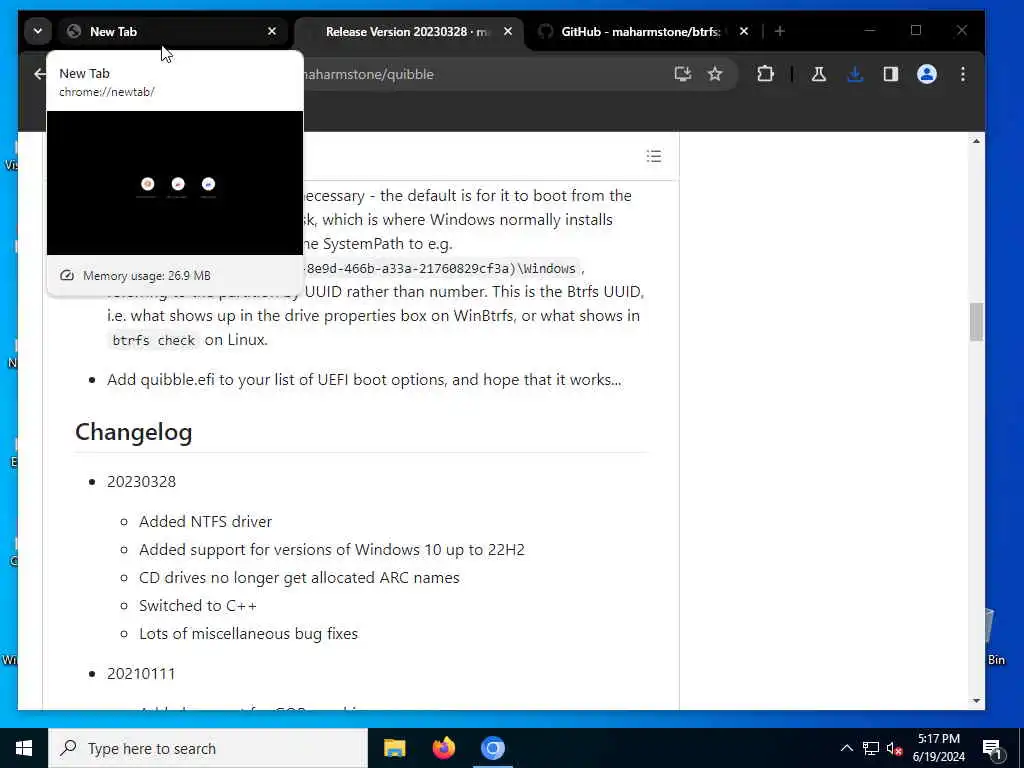This screenshot has height=768, width=1024.
Task: Click the muted speaker volume icon
Action: point(894,748)
